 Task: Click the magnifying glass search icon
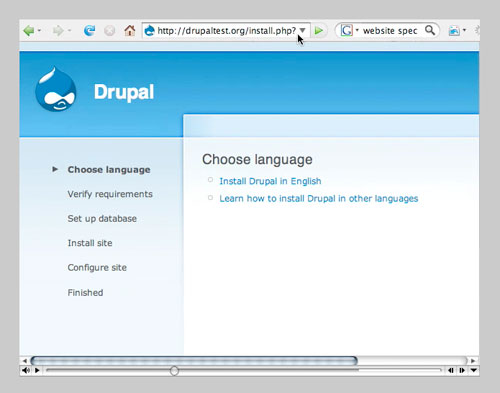(x=430, y=30)
